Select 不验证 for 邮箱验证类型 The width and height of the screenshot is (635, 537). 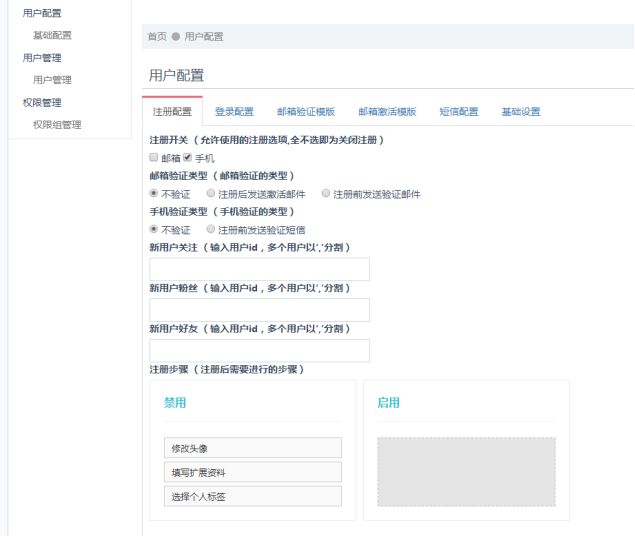(153, 193)
